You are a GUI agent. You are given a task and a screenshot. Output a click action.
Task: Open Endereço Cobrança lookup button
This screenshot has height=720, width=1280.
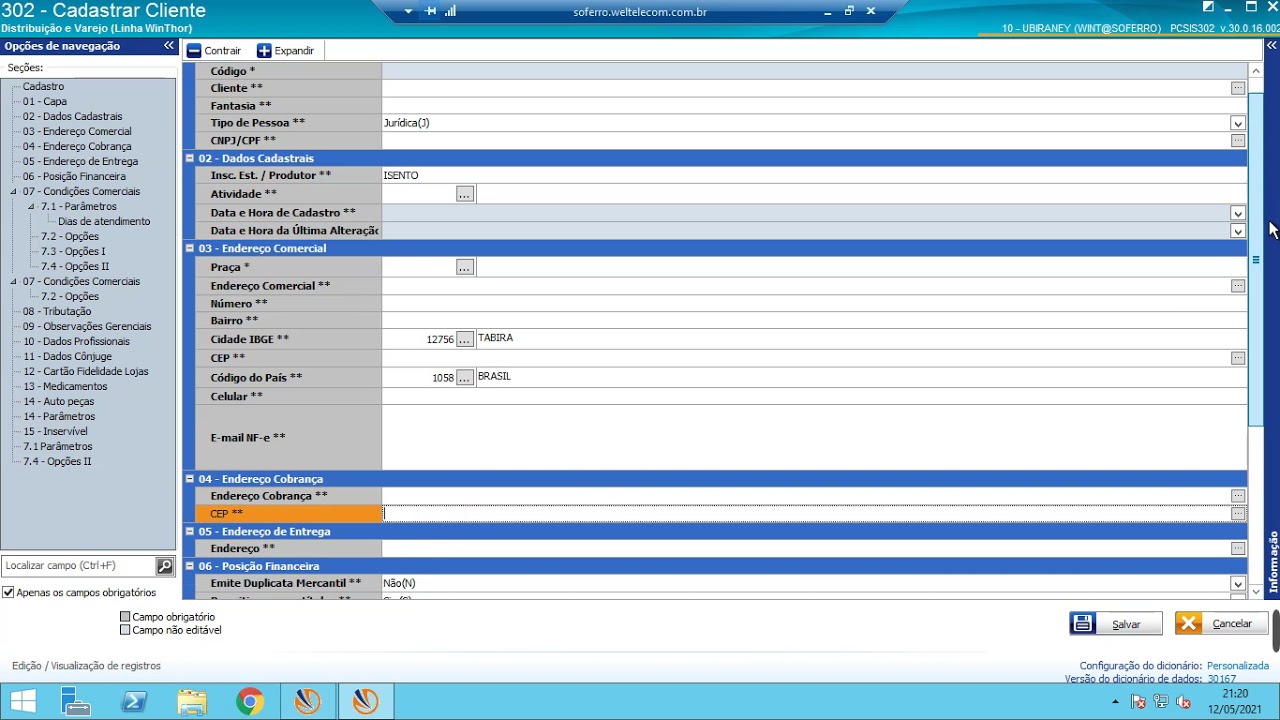1238,496
